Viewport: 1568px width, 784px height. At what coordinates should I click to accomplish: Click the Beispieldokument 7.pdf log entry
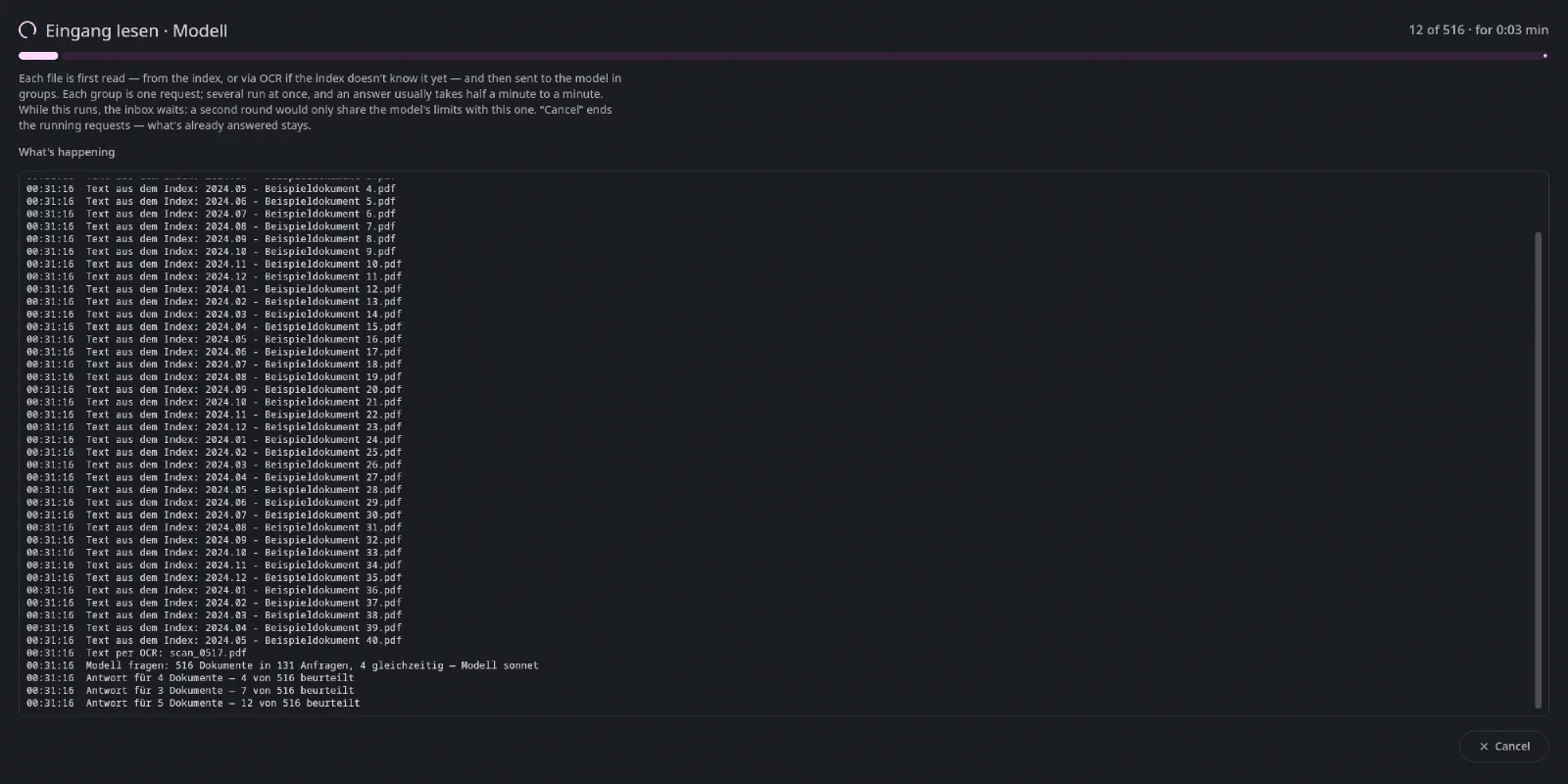(211, 226)
